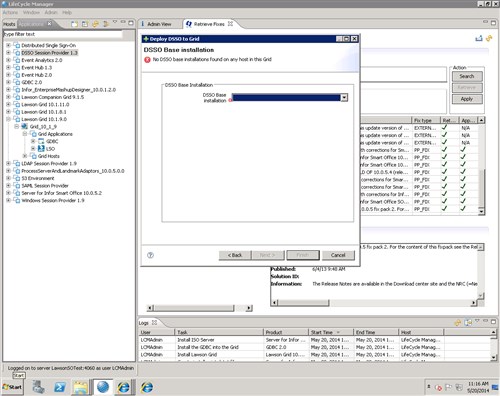Click yellow link icon atop Retrieve Fixes view
The image size is (500, 396).
pos(489,38)
